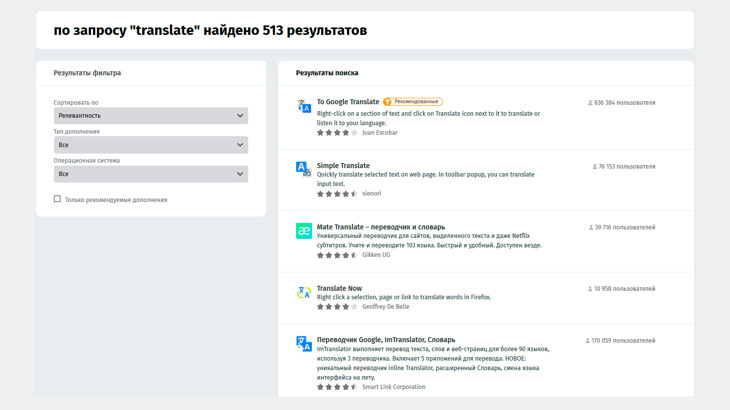Click the Simple Translate description text
Screen dimensions: 730x410
[426, 179]
